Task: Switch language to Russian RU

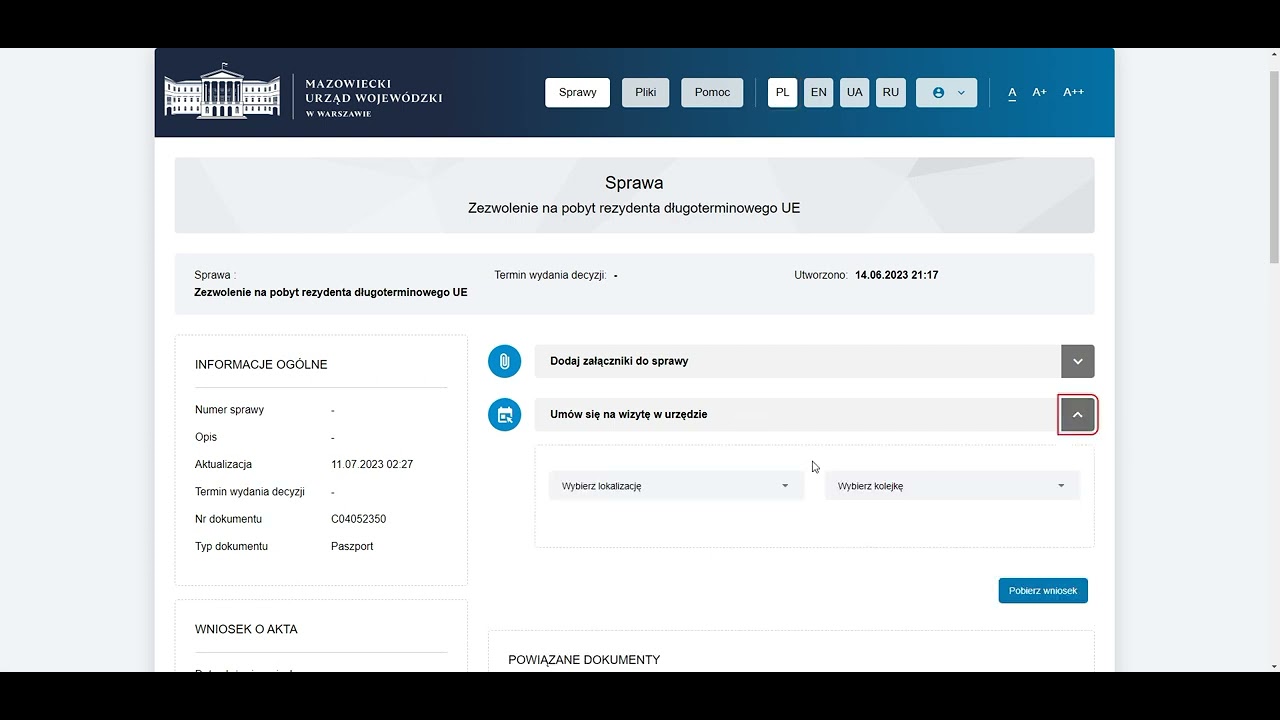Action: click(890, 92)
